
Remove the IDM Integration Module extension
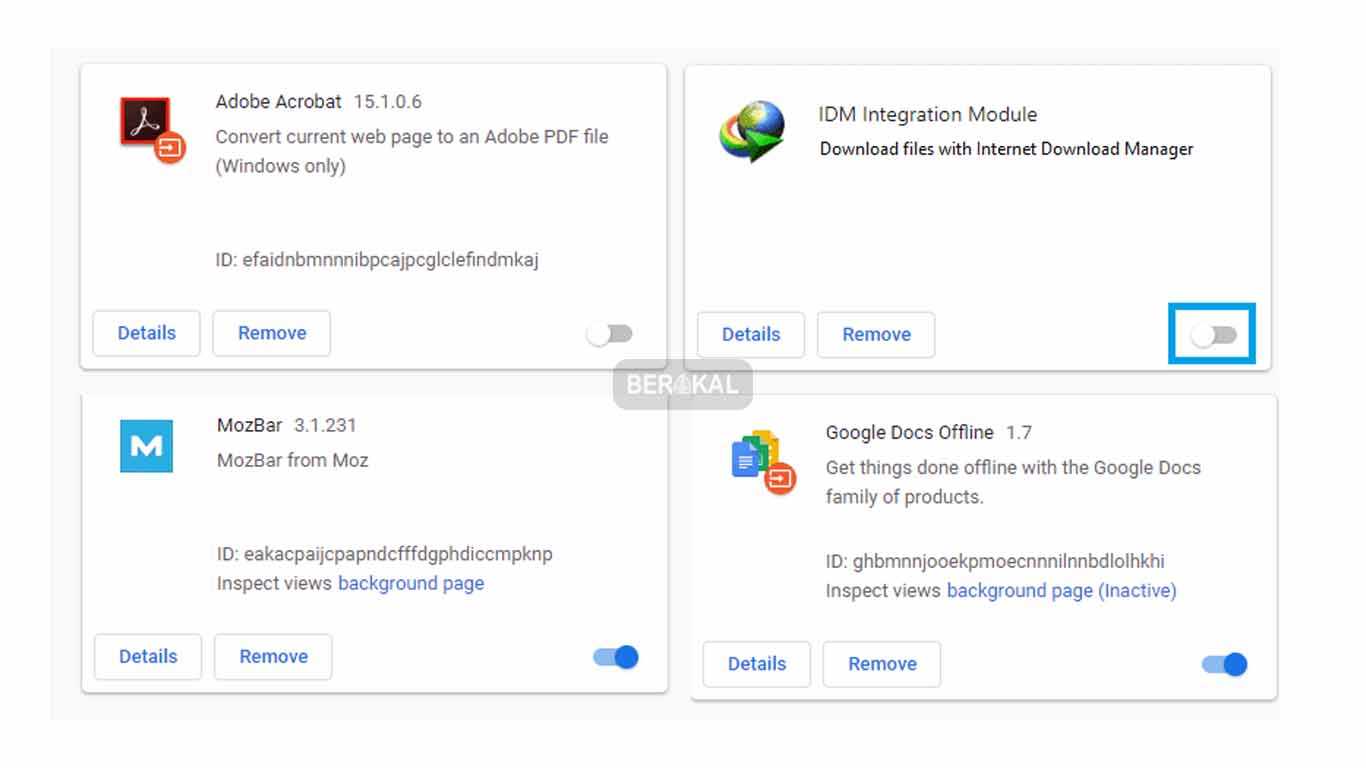click(x=876, y=334)
